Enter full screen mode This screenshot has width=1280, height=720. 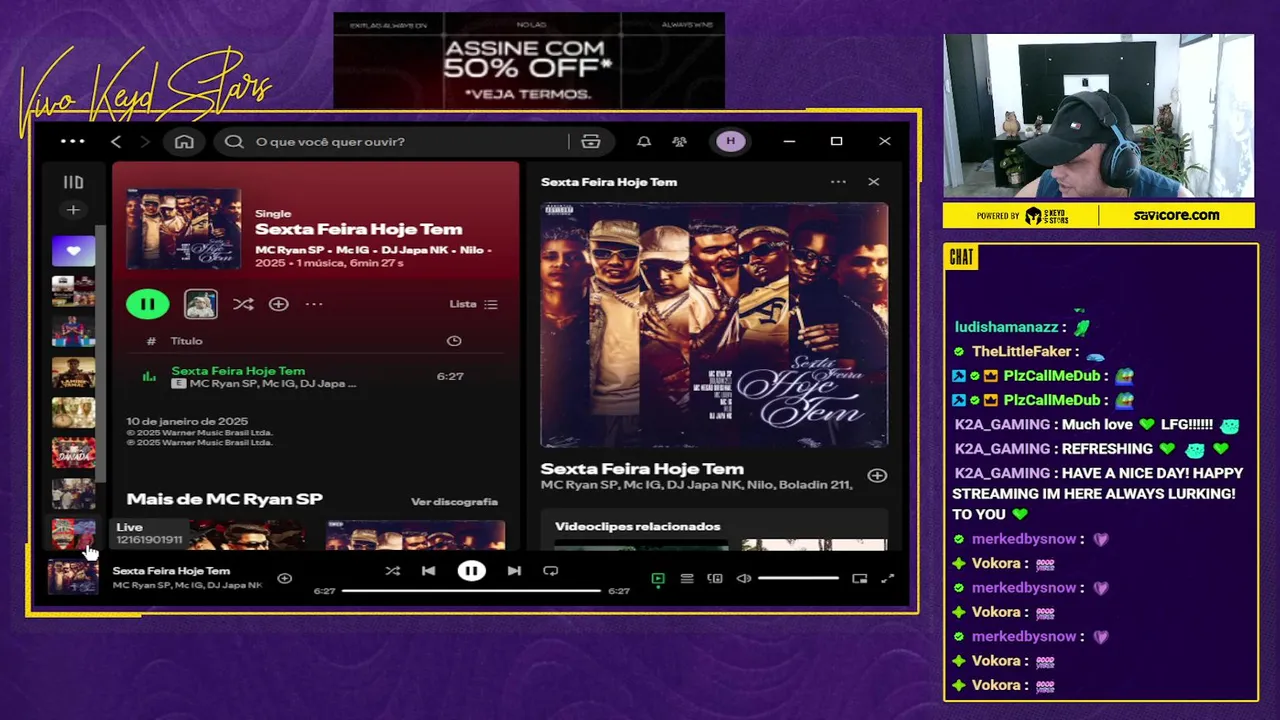pyautogui.click(x=887, y=578)
